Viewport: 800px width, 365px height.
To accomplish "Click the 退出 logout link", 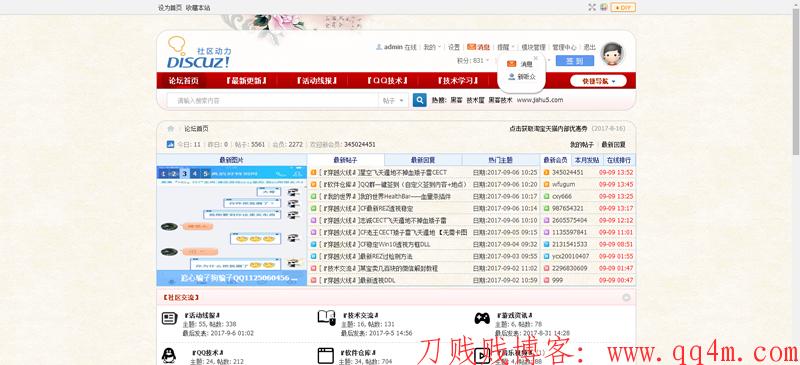I will [590, 47].
